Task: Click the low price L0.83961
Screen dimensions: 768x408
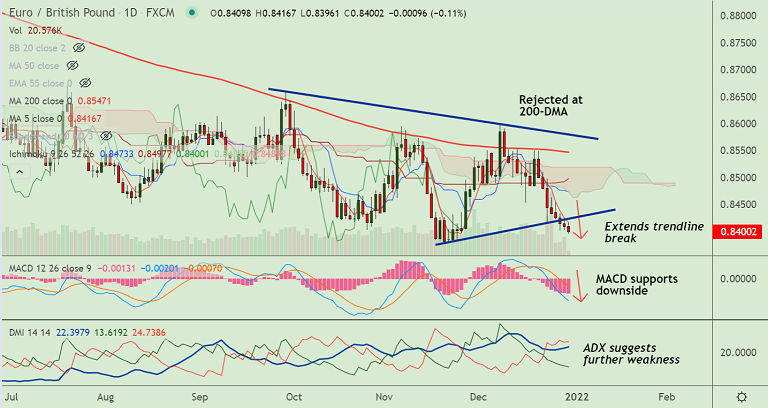Action: coord(320,14)
